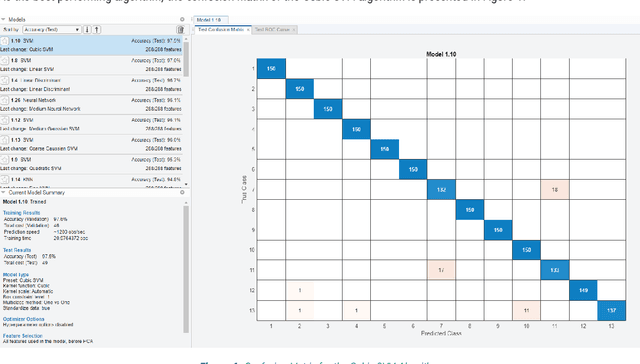
Task: Click the 'Model 1.10' chart title
Action: [441, 54]
